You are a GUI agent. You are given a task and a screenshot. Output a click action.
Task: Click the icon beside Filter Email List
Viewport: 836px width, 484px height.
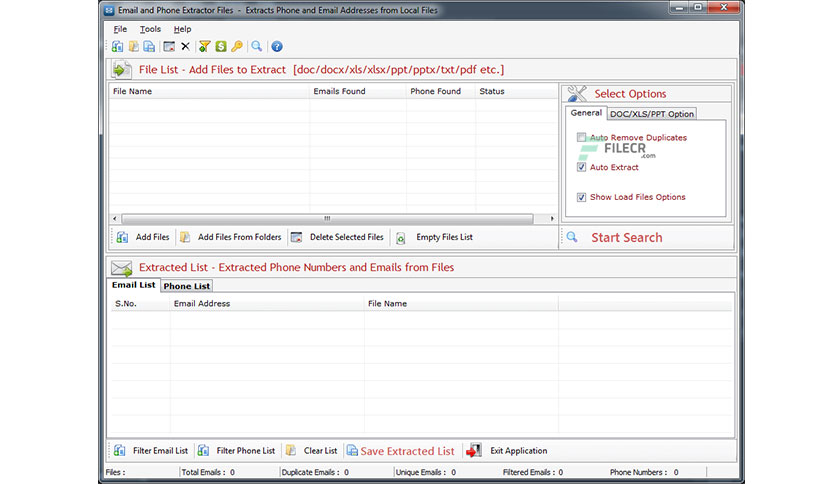(119, 450)
